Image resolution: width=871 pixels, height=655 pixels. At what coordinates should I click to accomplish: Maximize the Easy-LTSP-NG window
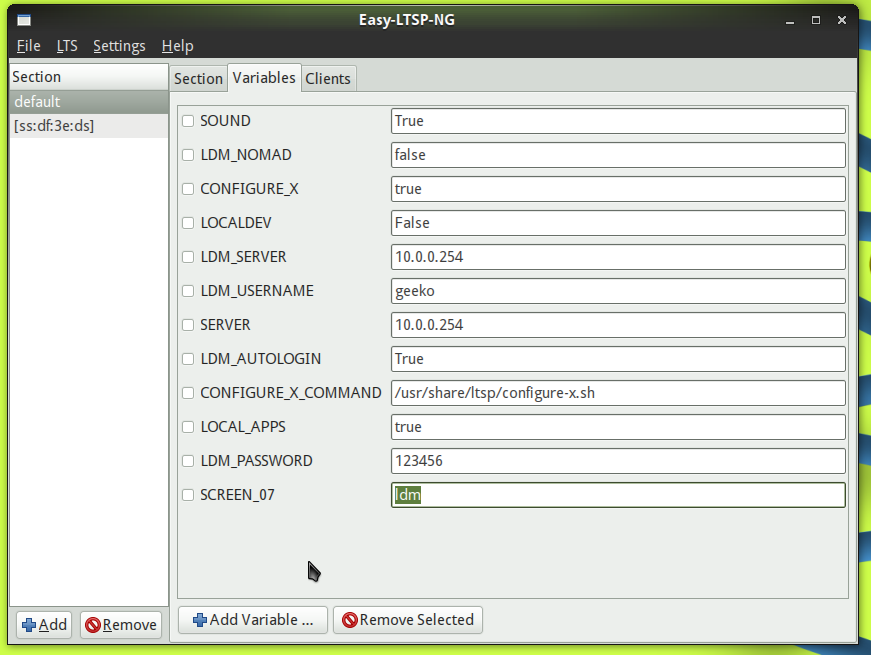click(816, 19)
